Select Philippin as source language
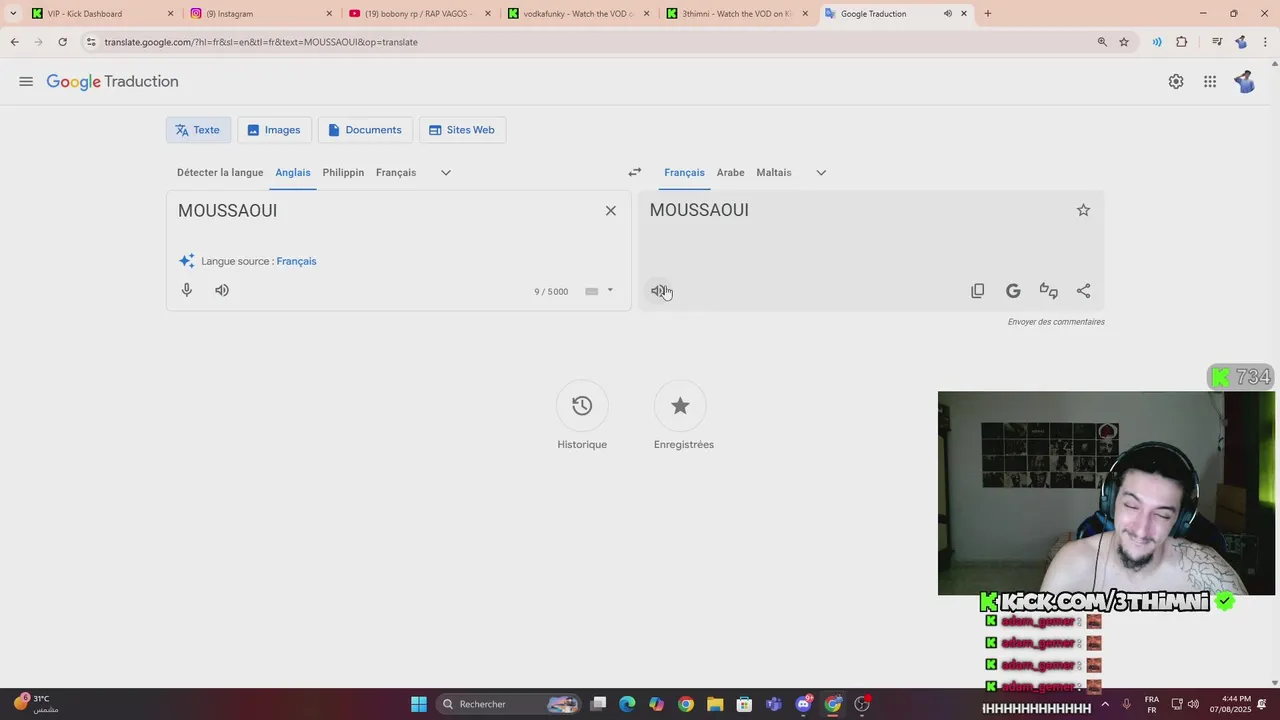This screenshot has height=720, width=1280. click(x=343, y=172)
